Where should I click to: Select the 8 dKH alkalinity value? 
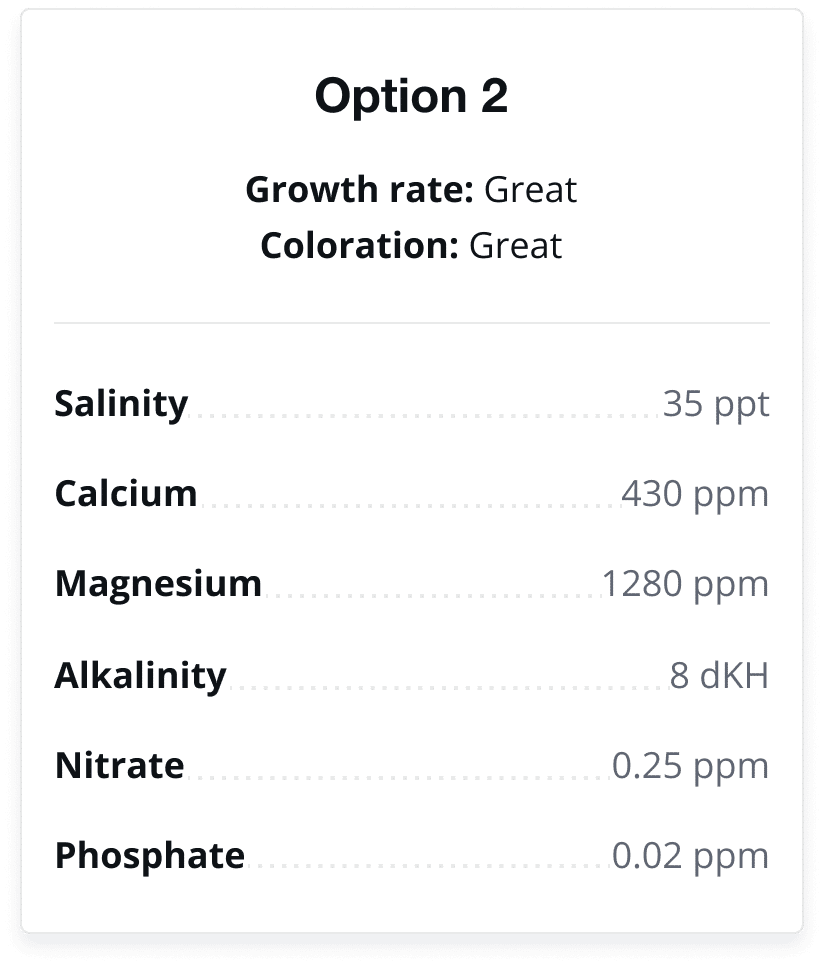tap(719, 675)
